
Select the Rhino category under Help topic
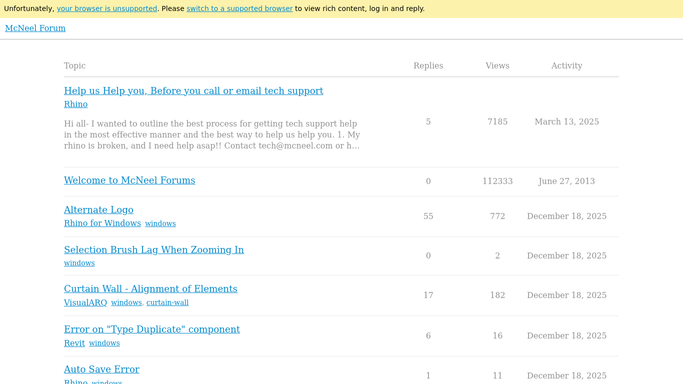(76, 104)
